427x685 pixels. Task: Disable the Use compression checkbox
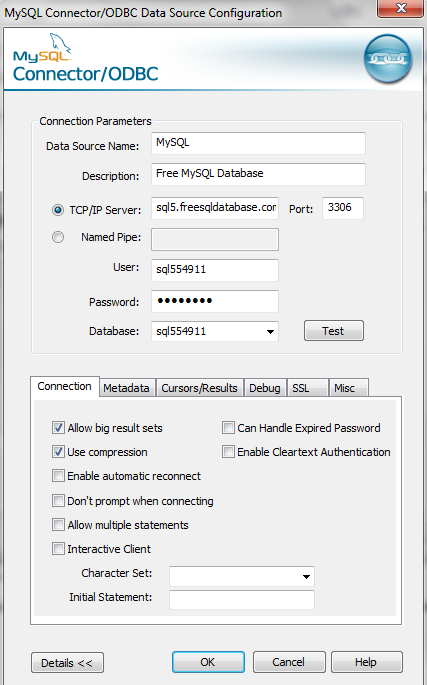[58, 452]
